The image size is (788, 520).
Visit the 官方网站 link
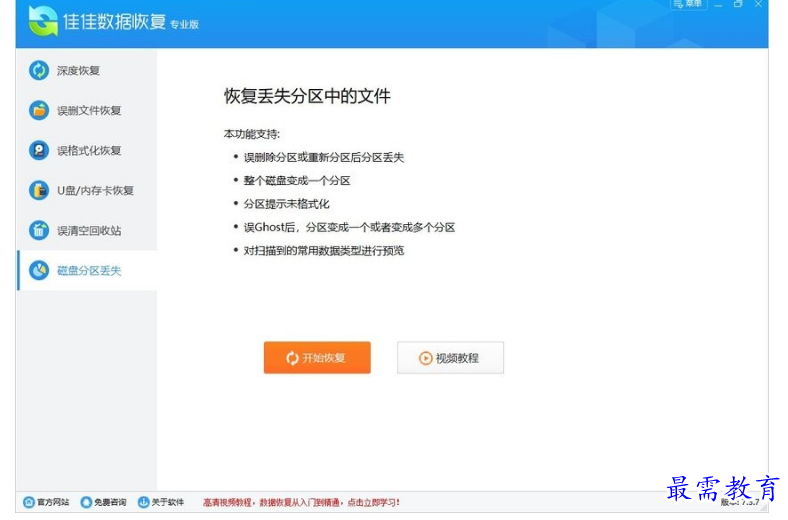pyautogui.click(x=47, y=502)
